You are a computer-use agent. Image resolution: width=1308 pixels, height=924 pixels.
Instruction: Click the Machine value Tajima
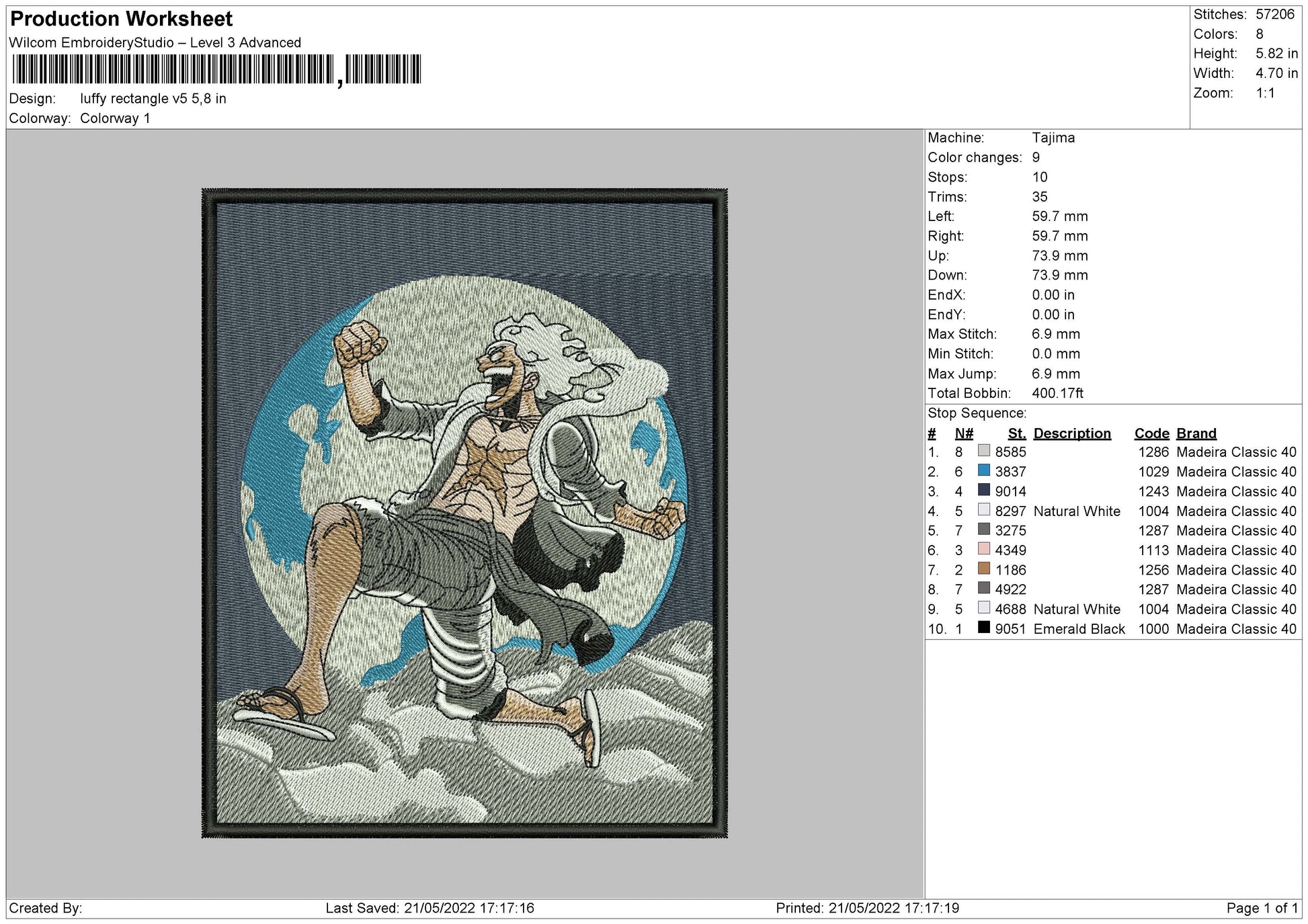[1053, 138]
